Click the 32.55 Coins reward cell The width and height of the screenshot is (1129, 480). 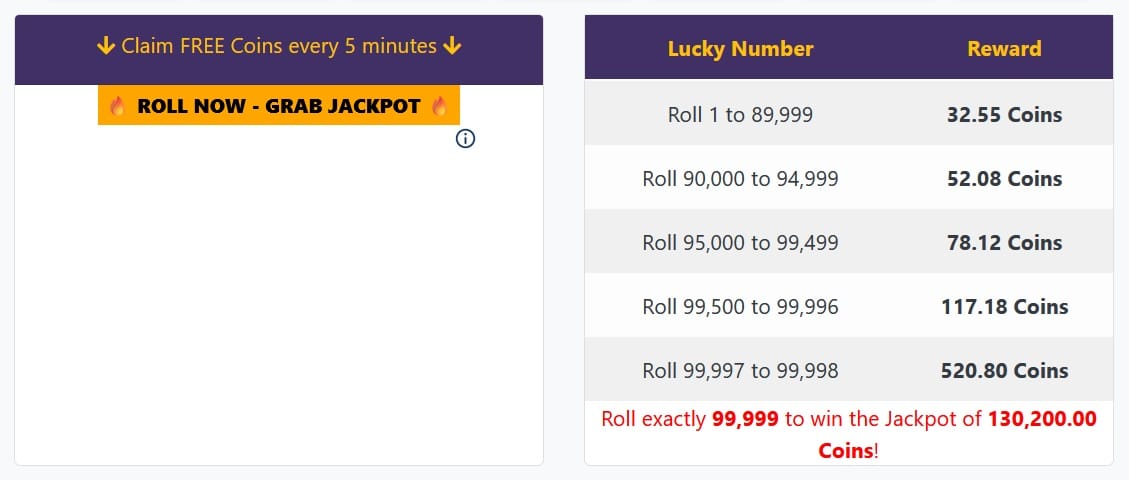tap(1004, 115)
